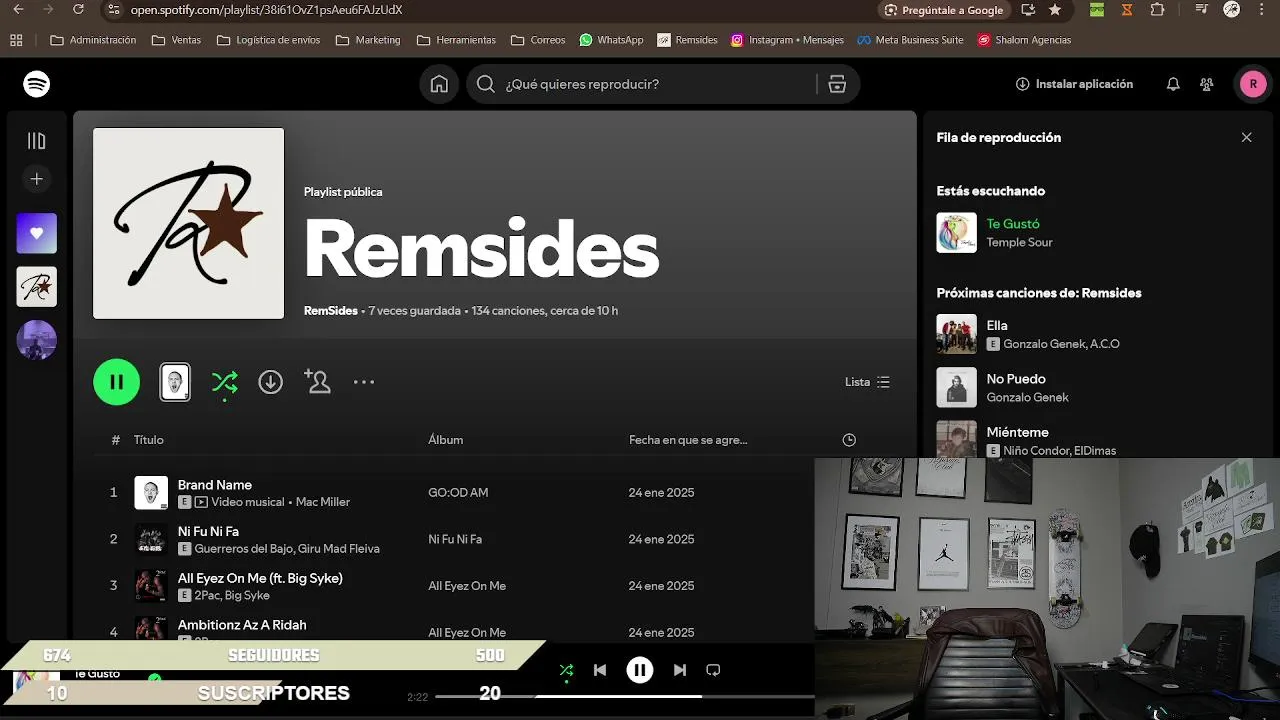Skip to previous track
The width and height of the screenshot is (1280, 720).
[600, 670]
